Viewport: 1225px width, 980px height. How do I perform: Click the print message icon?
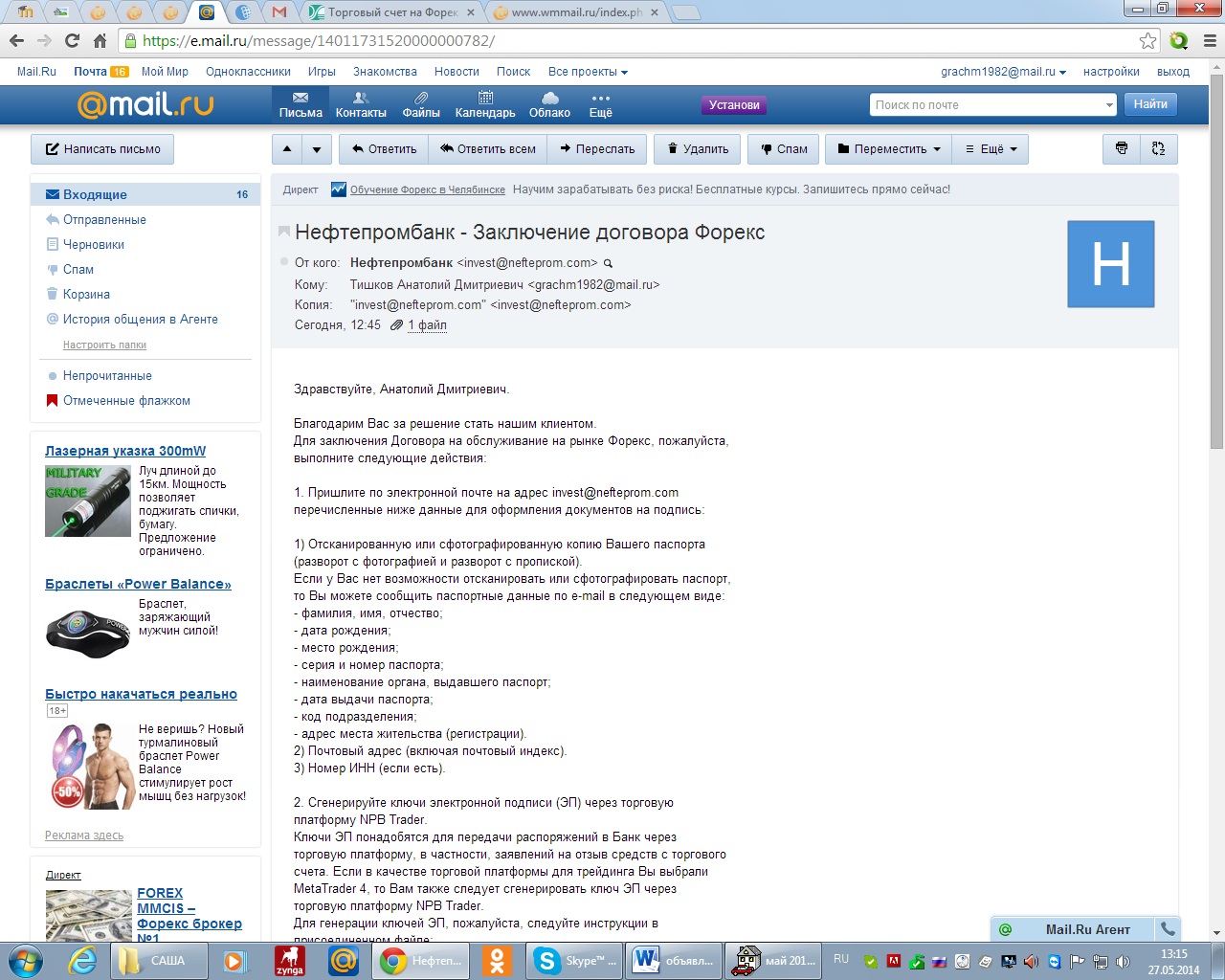pos(1122,149)
